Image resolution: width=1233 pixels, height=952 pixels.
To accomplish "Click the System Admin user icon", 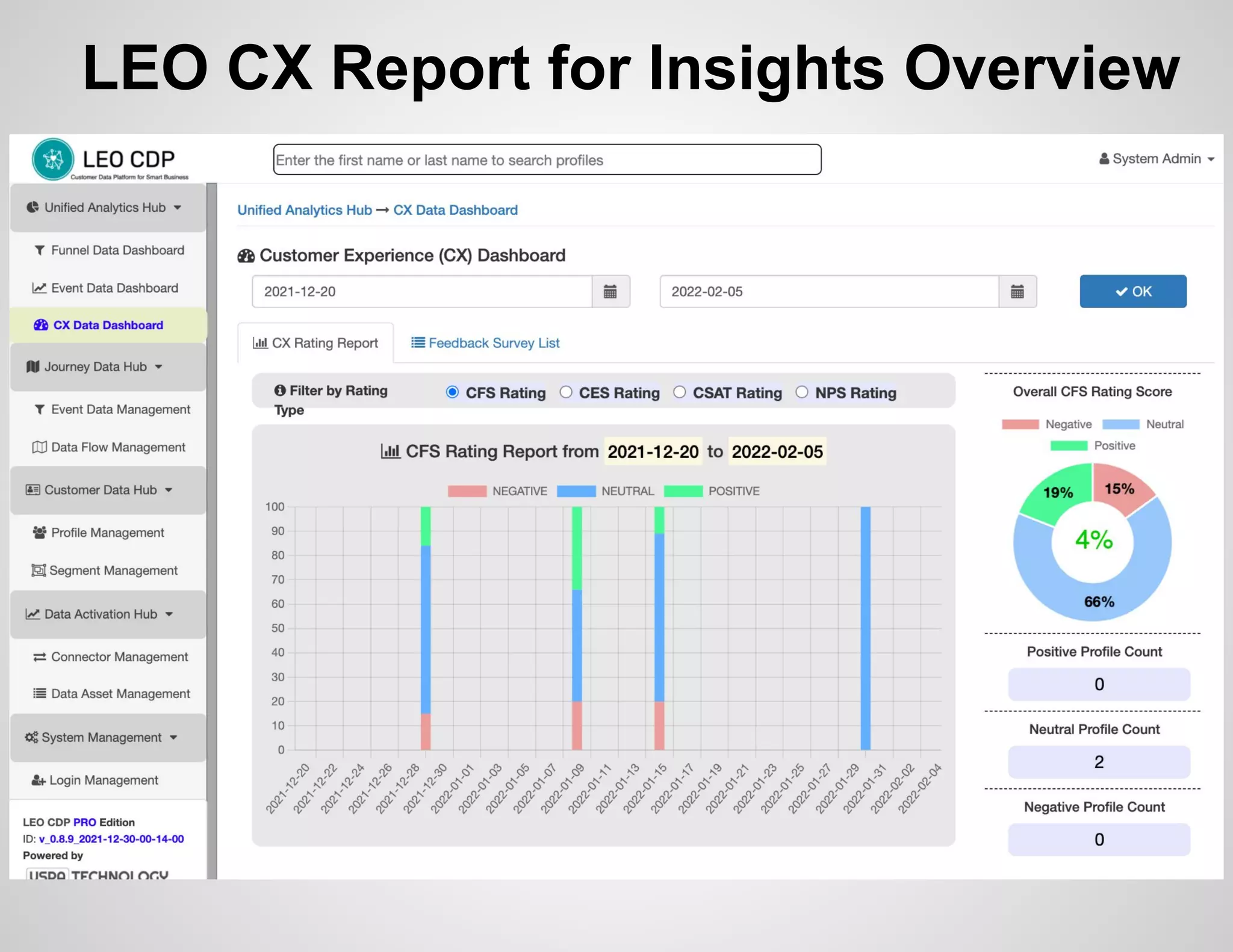I will pyautogui.click(x=1104, y=159).
